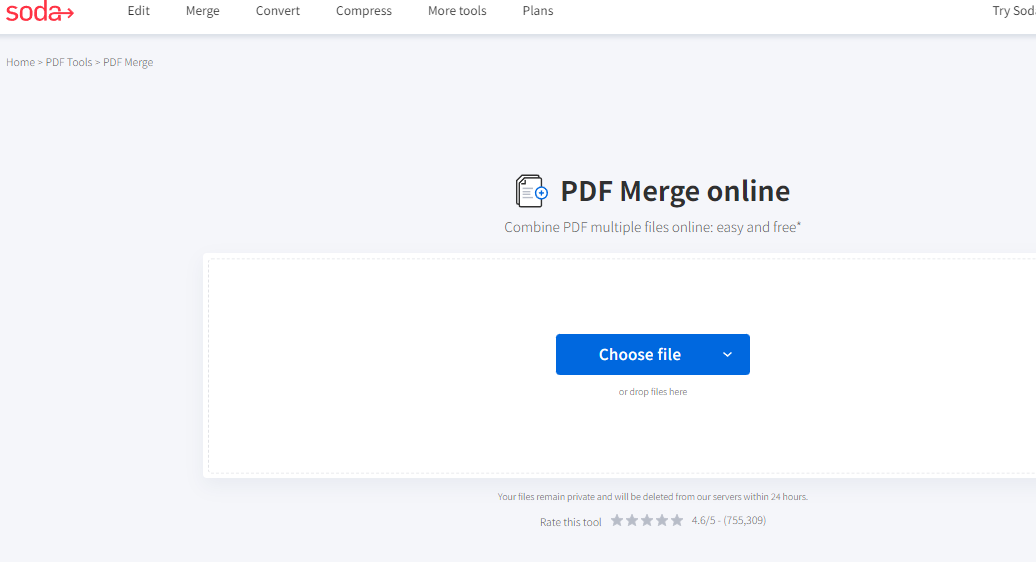The height and width of the screenshot is (588, 1036).
Task: Go to the Plans page
Action: tap(538, 11)
